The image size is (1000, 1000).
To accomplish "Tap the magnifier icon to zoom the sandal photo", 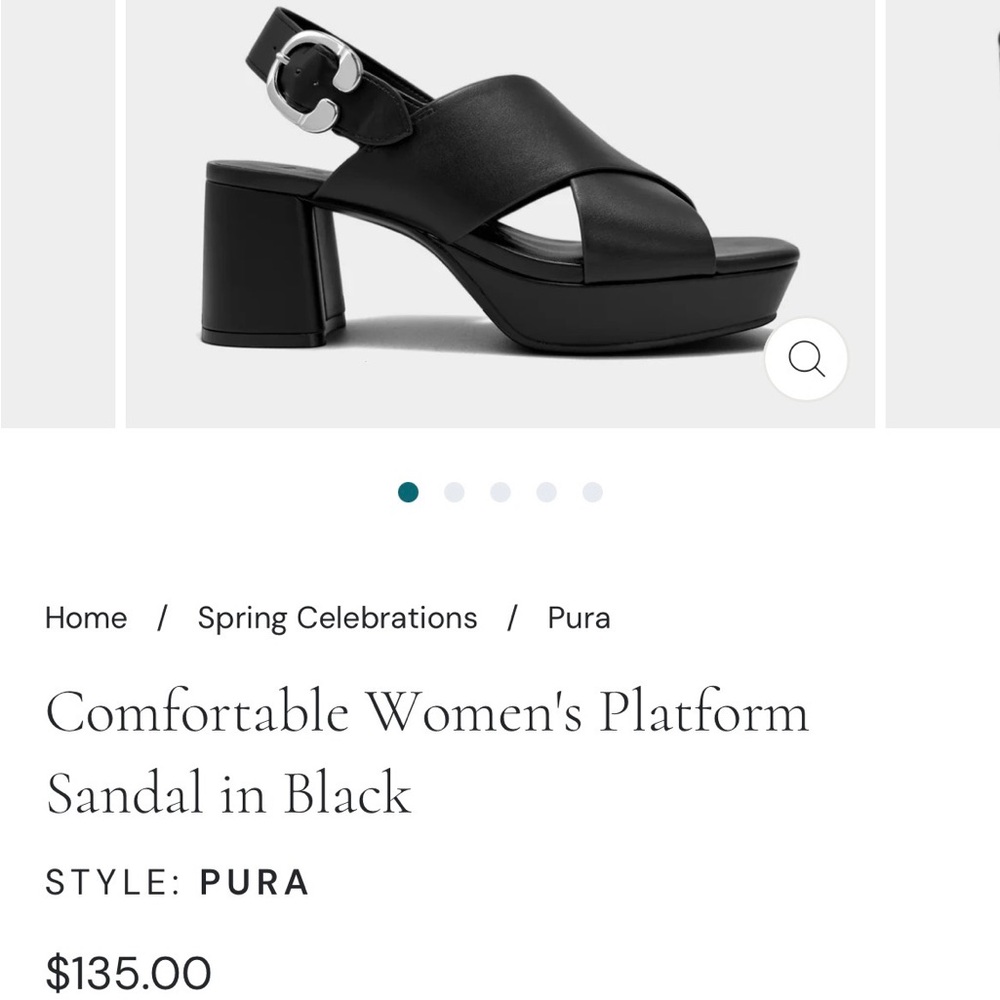I will coord(806,361).
